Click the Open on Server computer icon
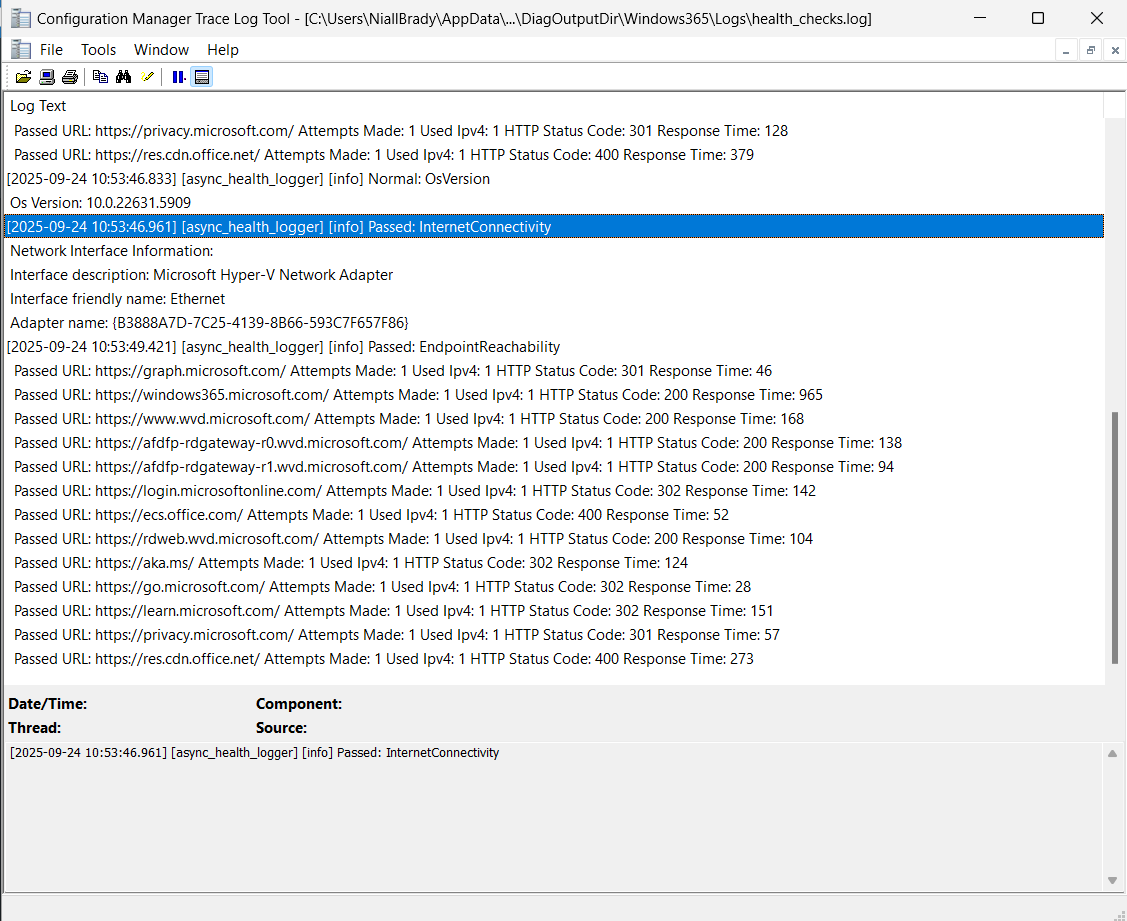Image resolution: width=1127 pixels, height=921 pixels. tap(46, 77)
